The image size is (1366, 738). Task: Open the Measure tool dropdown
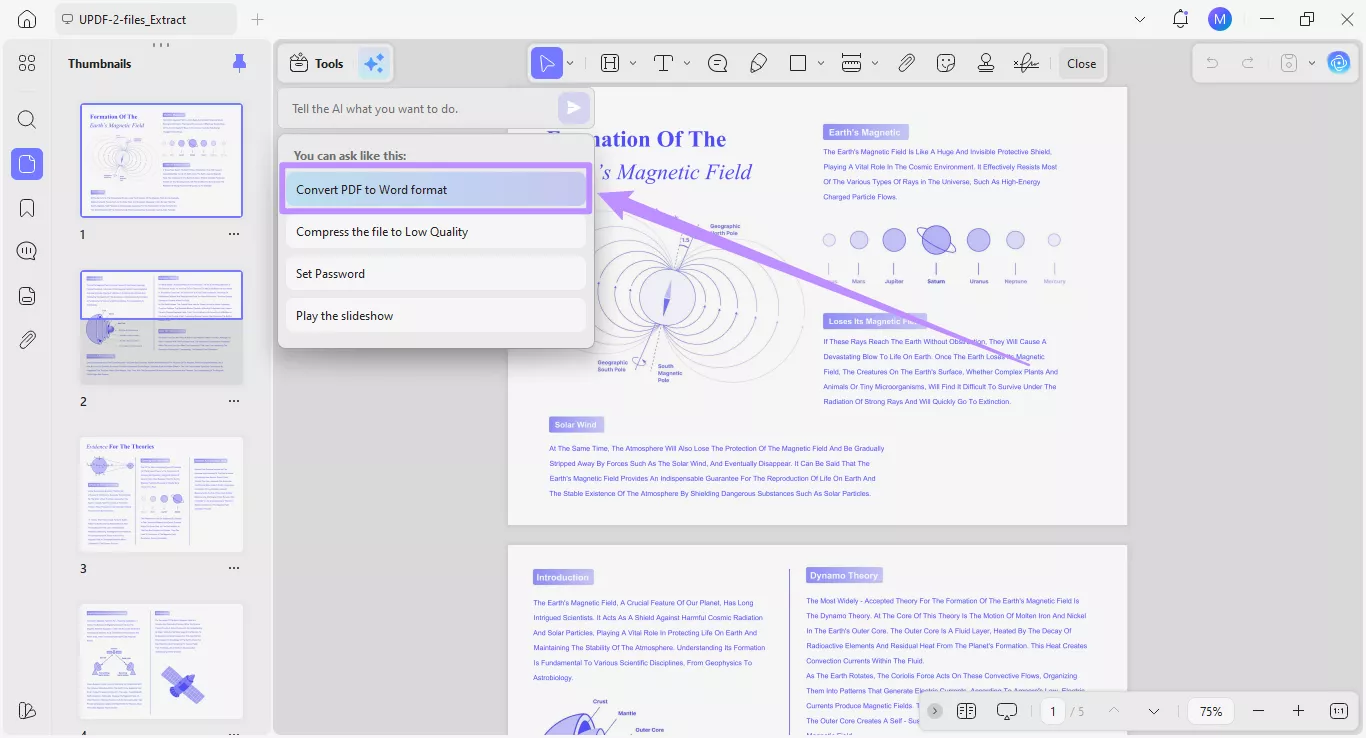pos(875,62)
